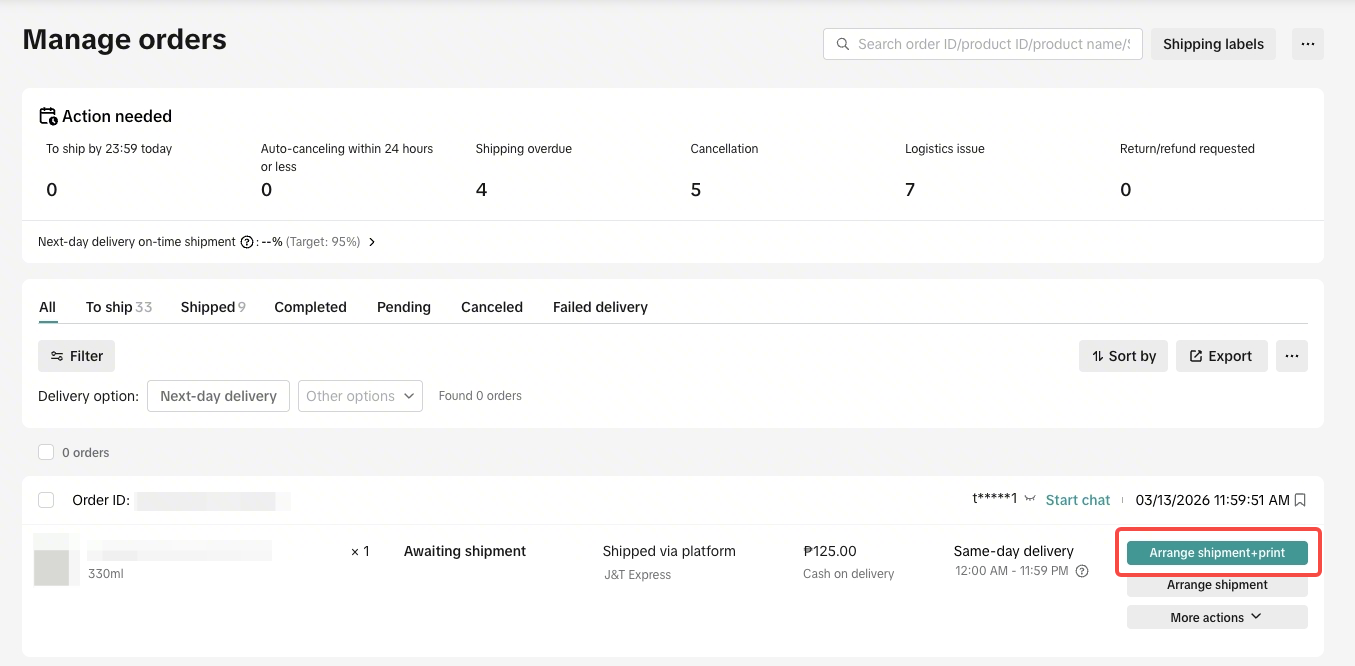Click the help icon beside next-day delivery on-time shipment
The width and height of the screenshot is (1355, 666).
point(246,242)
